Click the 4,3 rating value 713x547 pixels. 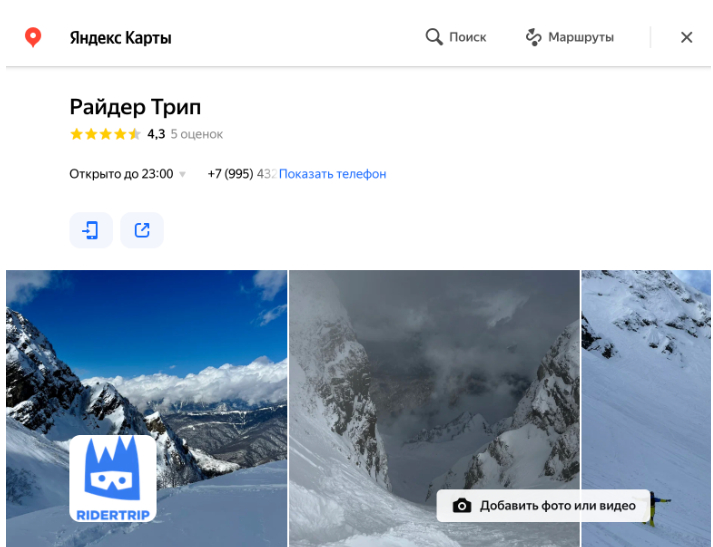tap(156, 134)
